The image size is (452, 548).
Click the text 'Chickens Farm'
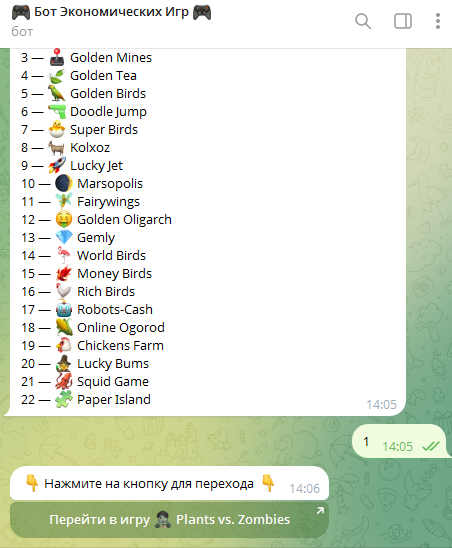(x=120, y=346)
